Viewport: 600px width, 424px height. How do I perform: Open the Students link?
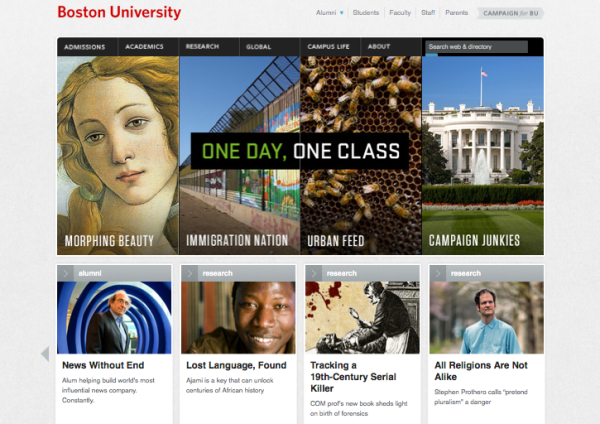click(365, 13)
